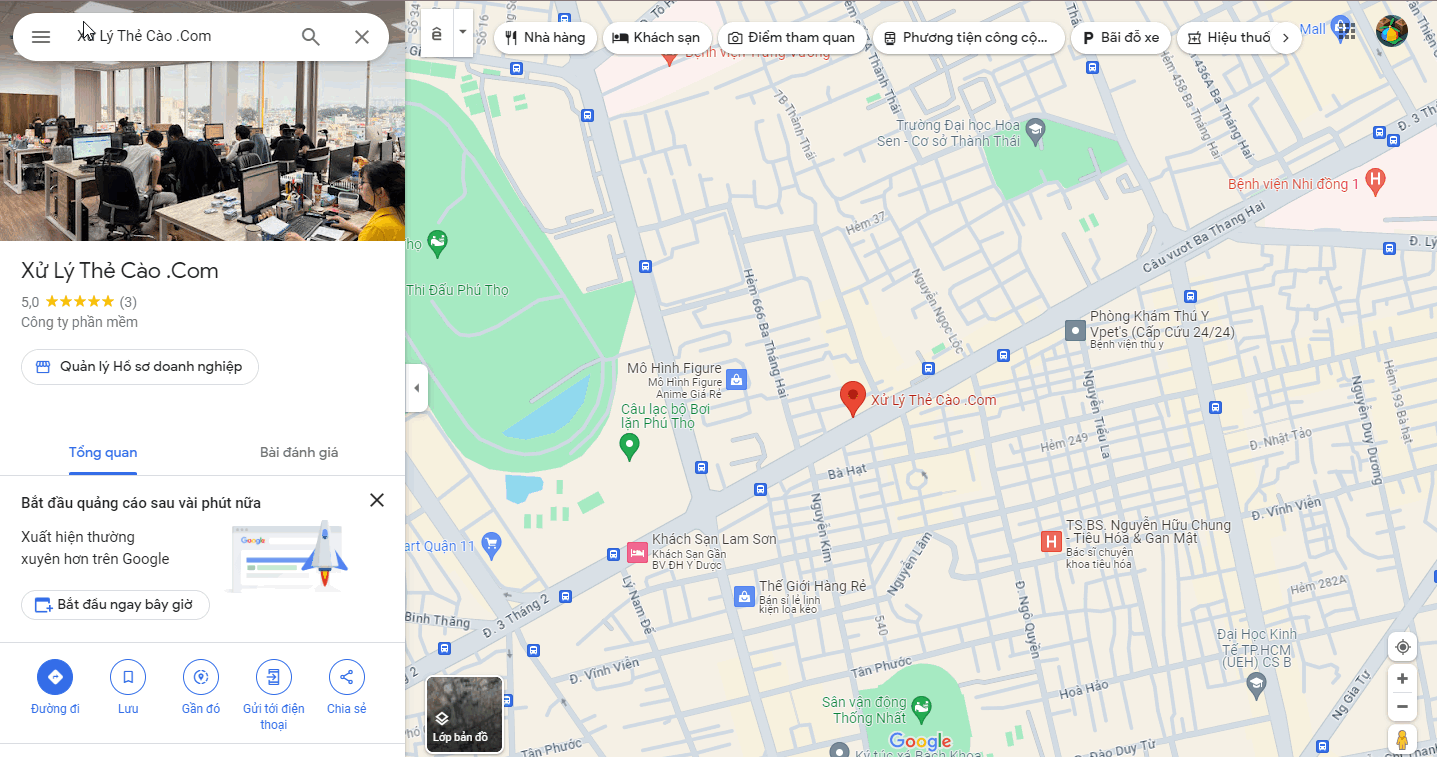Click Bắt đầu ngay bây giờ button
1437x757 pixels.
click(115, 605)
